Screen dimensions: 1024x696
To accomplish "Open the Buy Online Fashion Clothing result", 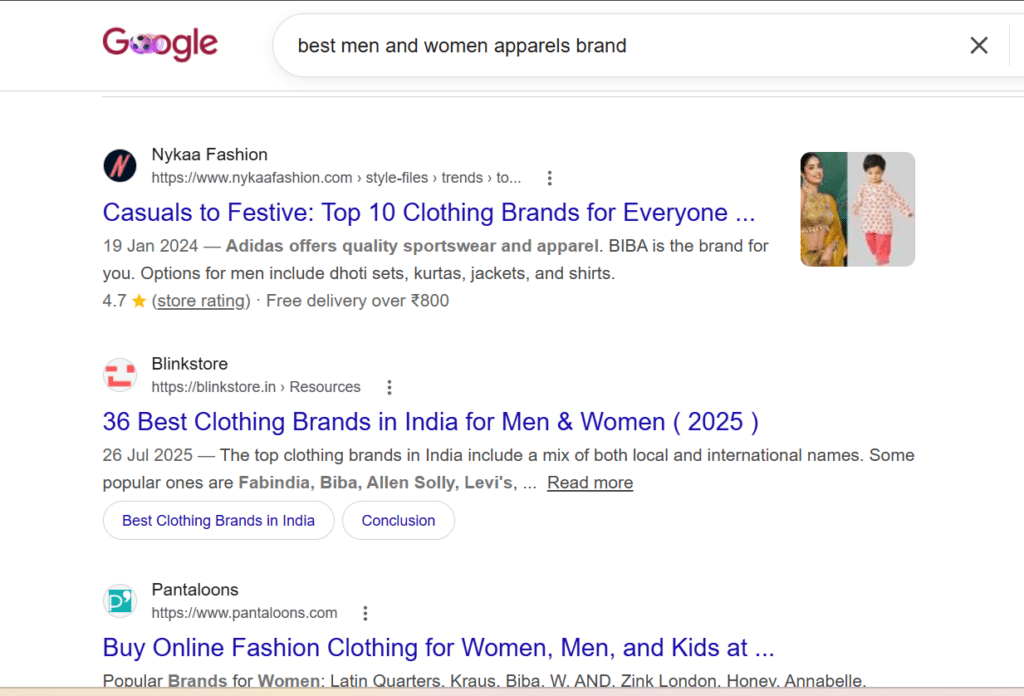I will pos(438,648).
